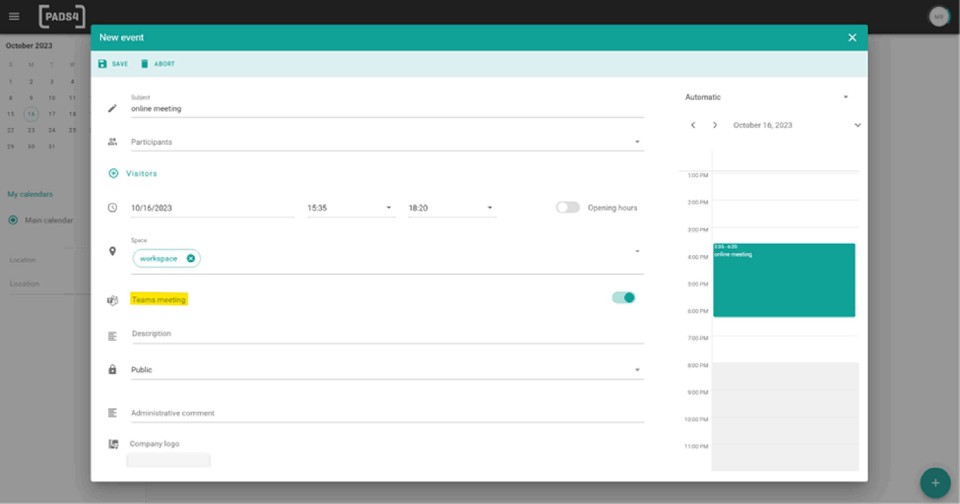Screen dimensions: 960x504
Task: Click the Teams meeting label
Action: pyautogui.click(x=159, y=299)
